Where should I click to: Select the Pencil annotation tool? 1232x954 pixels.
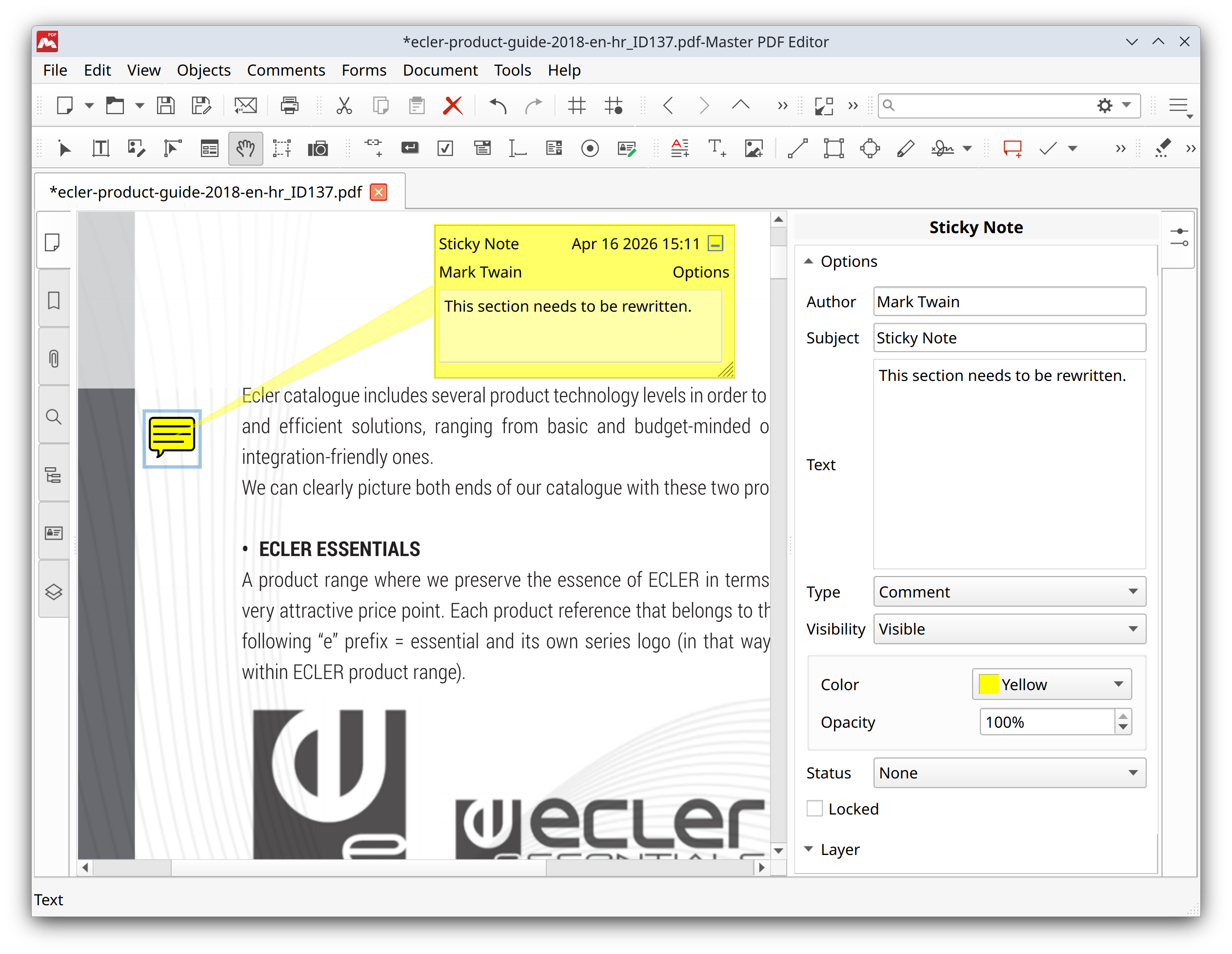[x=907, y=148]
